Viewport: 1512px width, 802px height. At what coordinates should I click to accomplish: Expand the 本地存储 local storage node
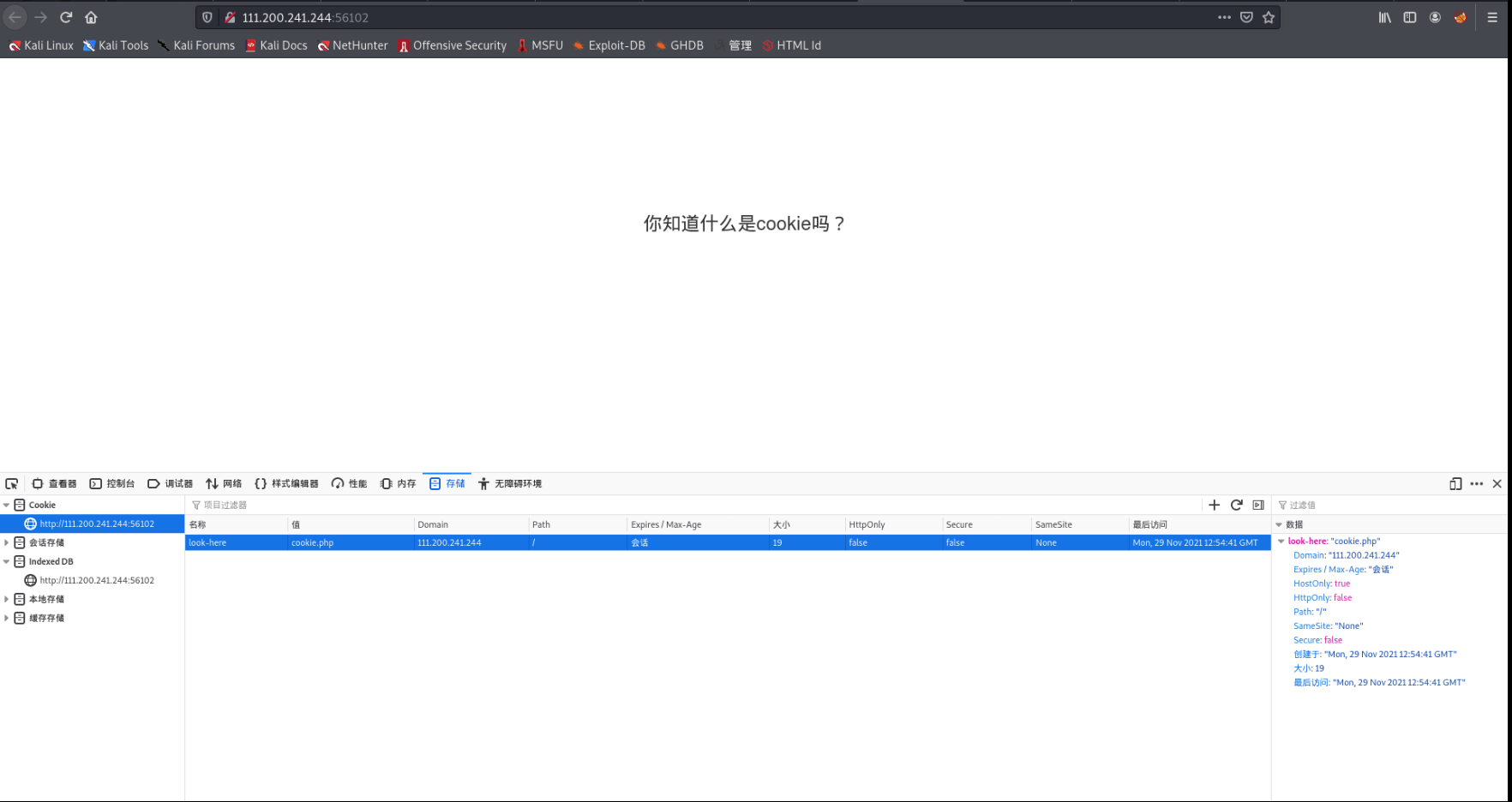pos(7,599)
